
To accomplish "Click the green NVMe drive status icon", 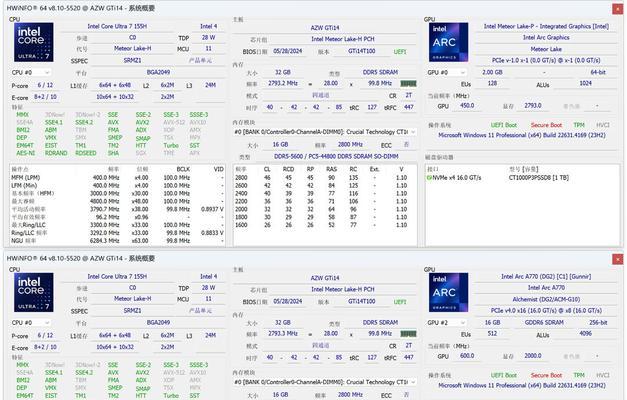I will tap(429, 178).
